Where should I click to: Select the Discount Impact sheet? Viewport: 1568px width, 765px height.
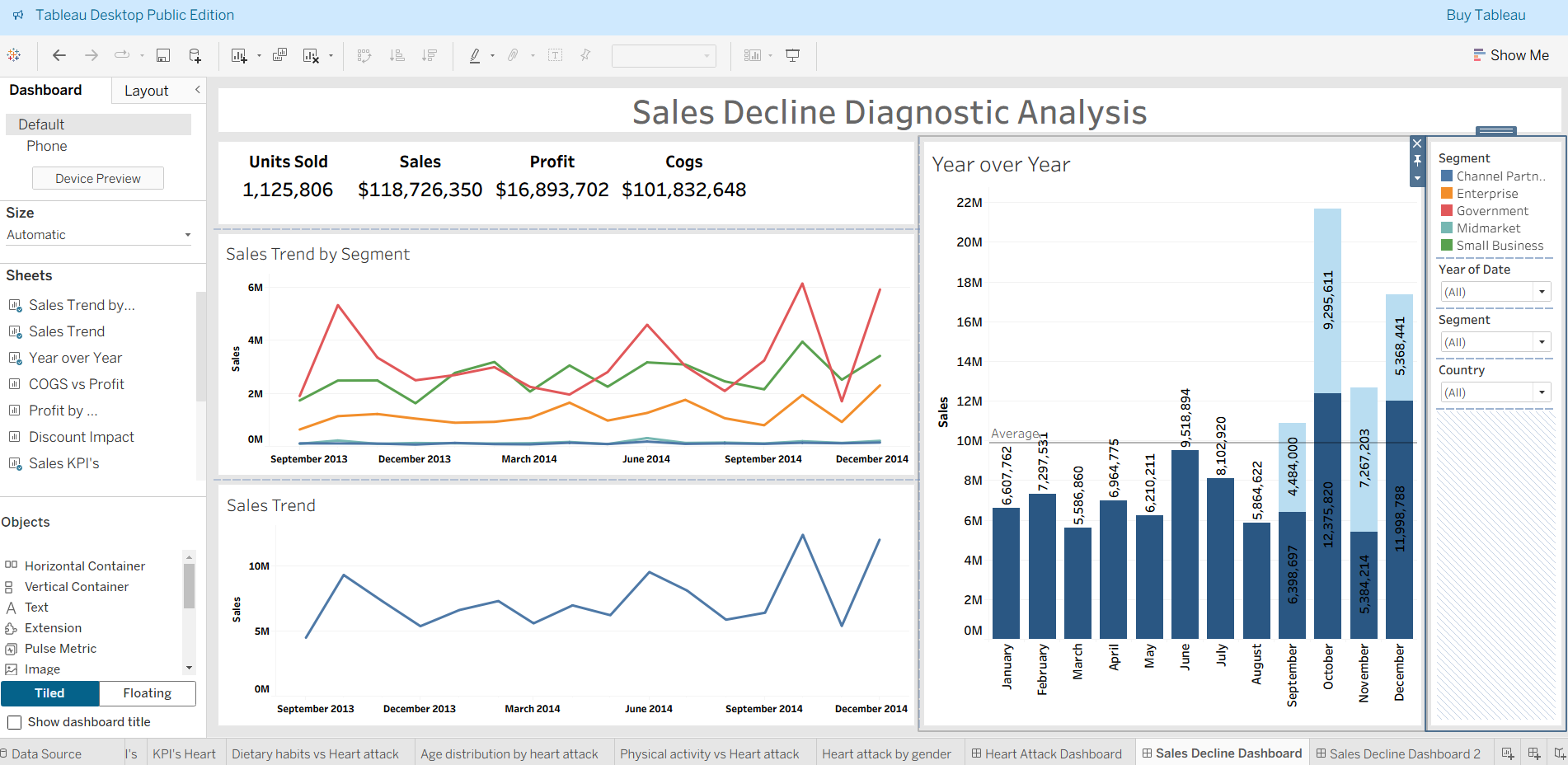(81, 437)
